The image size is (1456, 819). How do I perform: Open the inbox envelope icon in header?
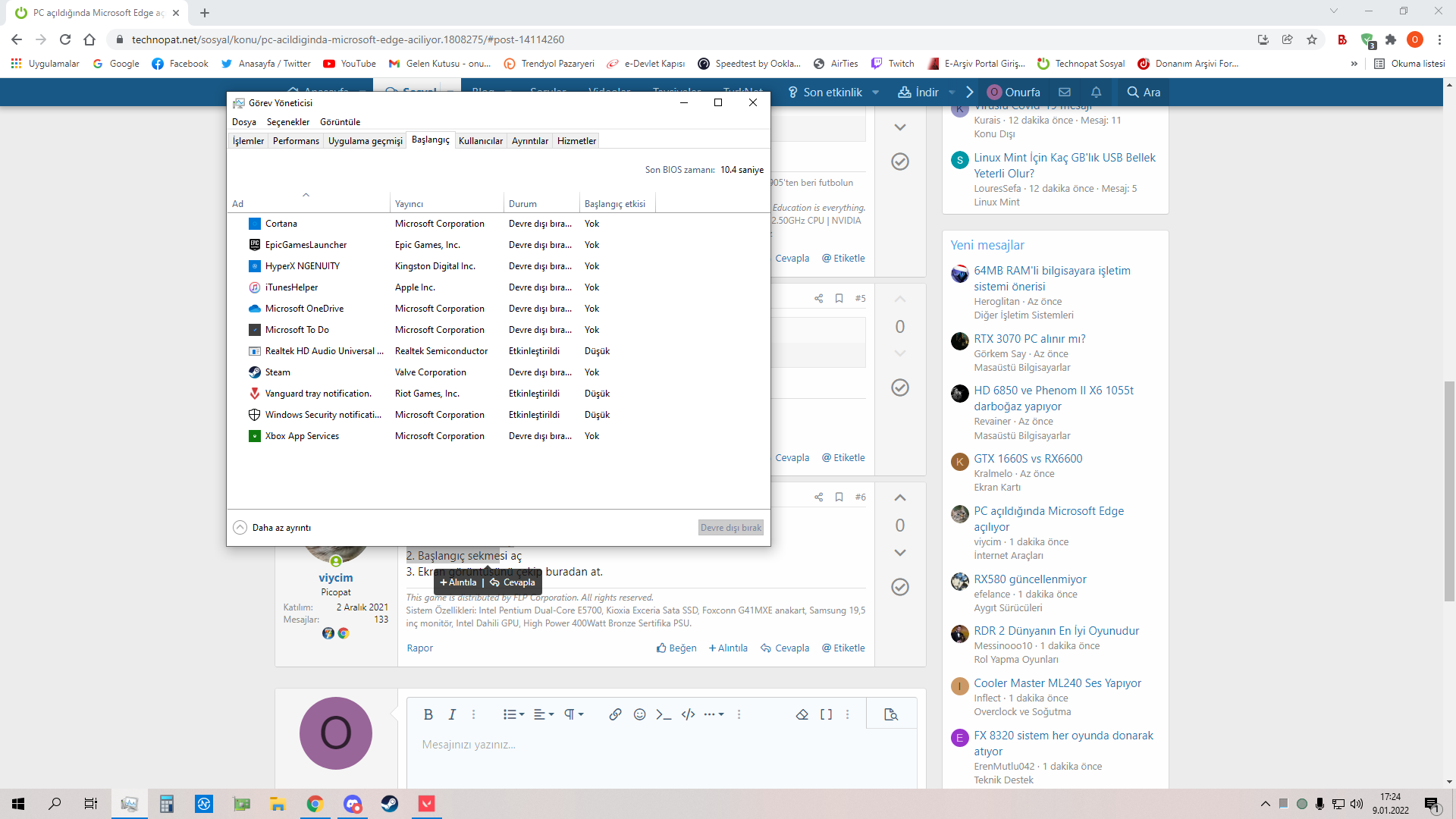(1065, 92)
